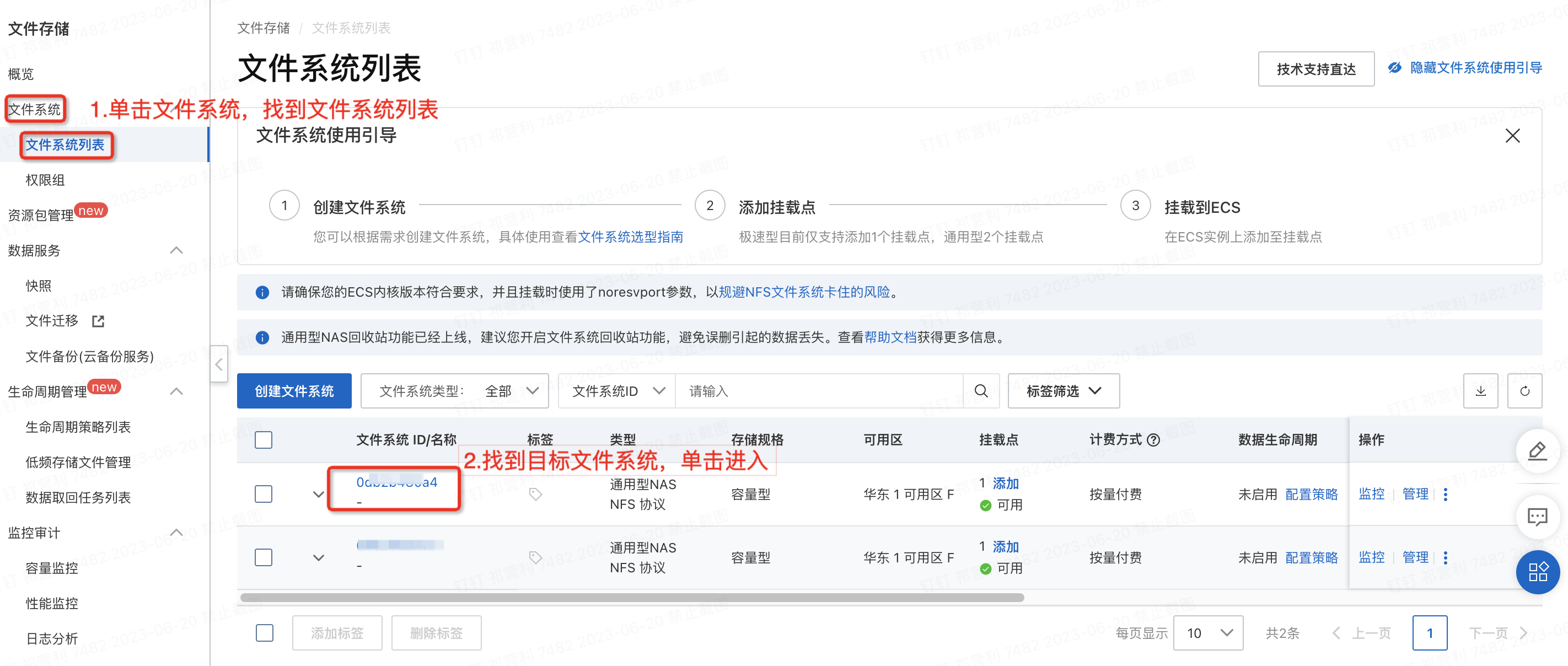Expand the second file system row
1568x666 pixels.
point(318,557)
